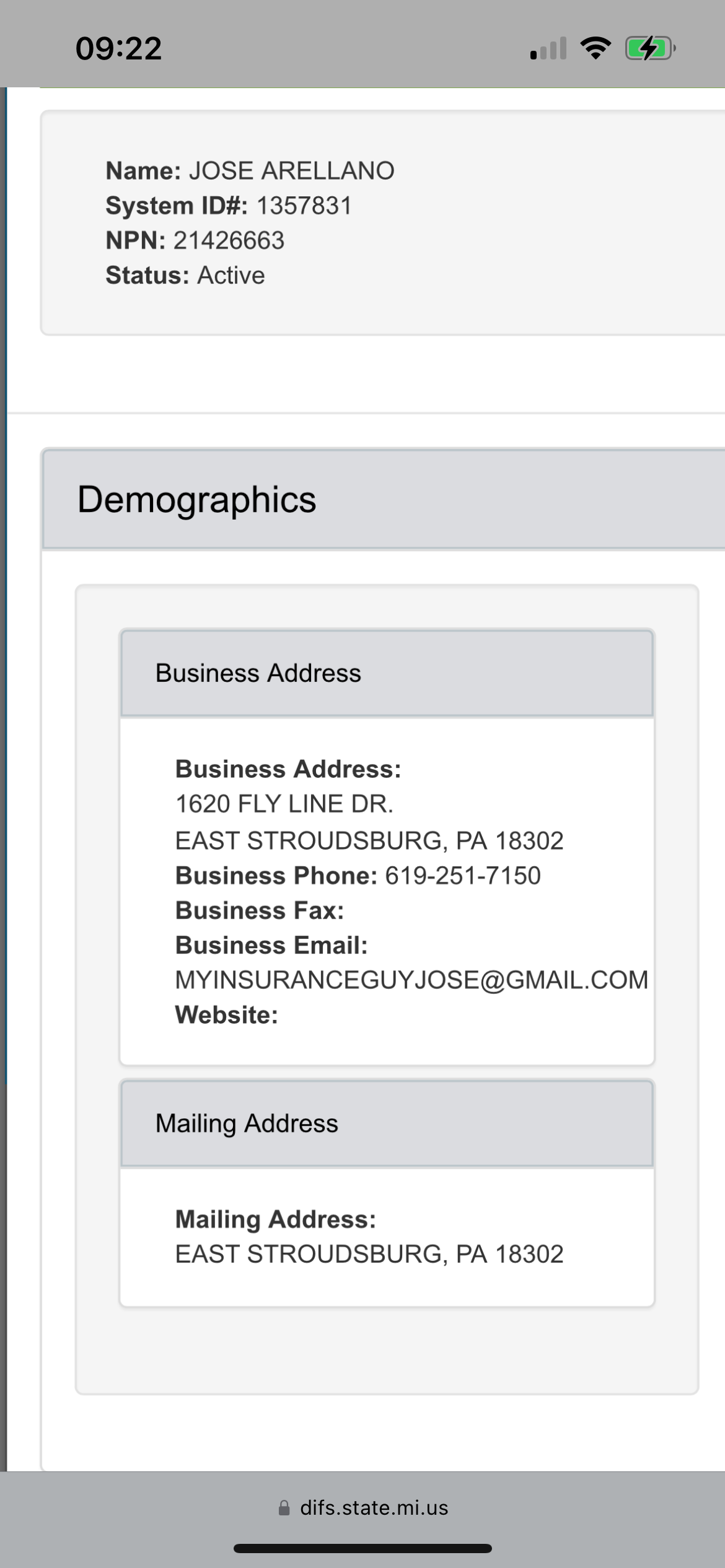Click the Business Fax label
The image size is (725, 1568).
(260, 910)
